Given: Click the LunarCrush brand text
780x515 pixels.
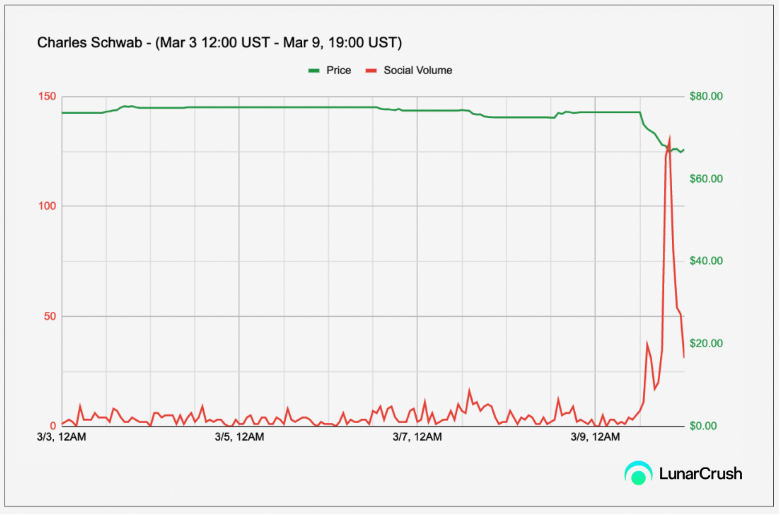Looking at the screenshot, I should point(700,474).
